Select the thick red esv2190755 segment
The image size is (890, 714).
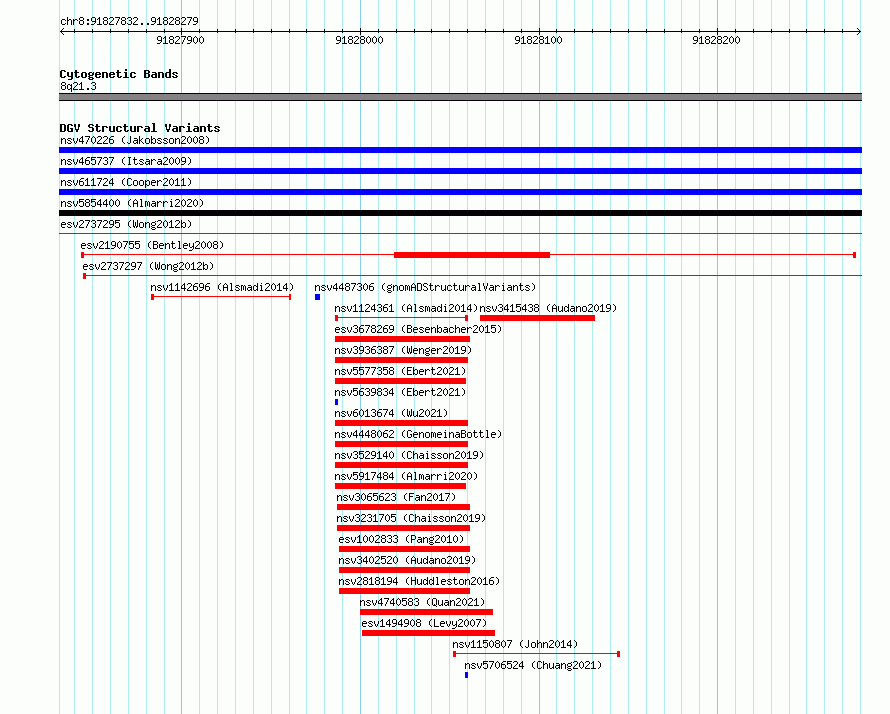click(472, 255)
